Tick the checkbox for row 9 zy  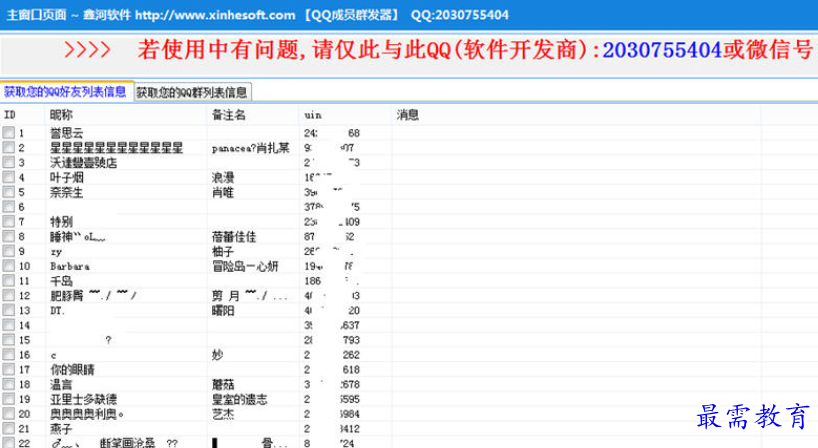8,251
